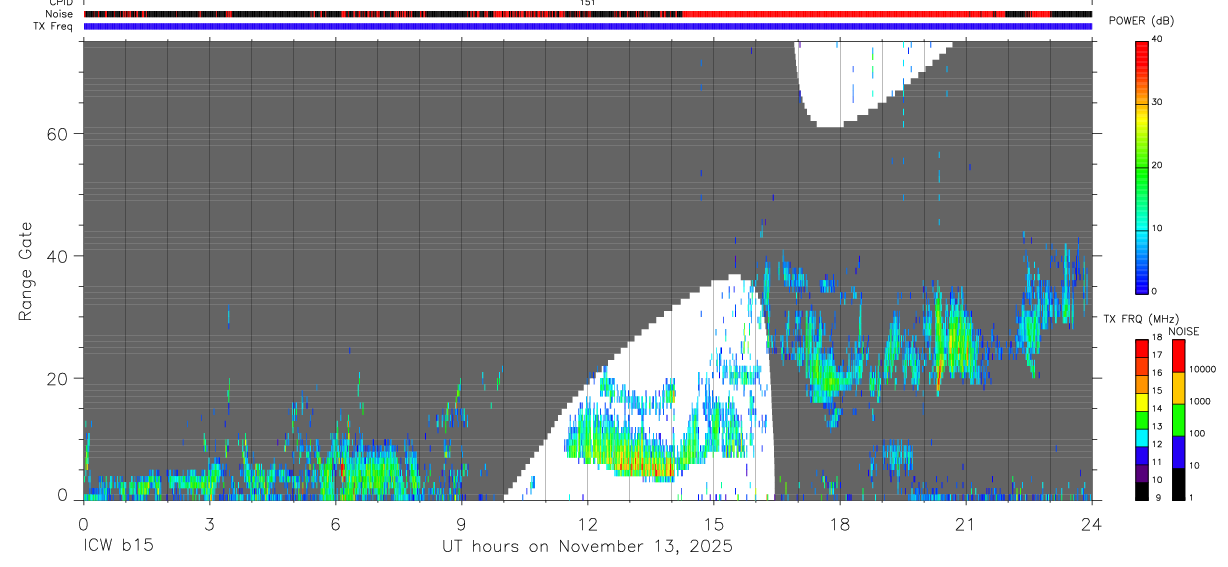Click the "TX Freq" row label at top left
Viewport: 1228px width, 567px height.
[x=54, y=26]
